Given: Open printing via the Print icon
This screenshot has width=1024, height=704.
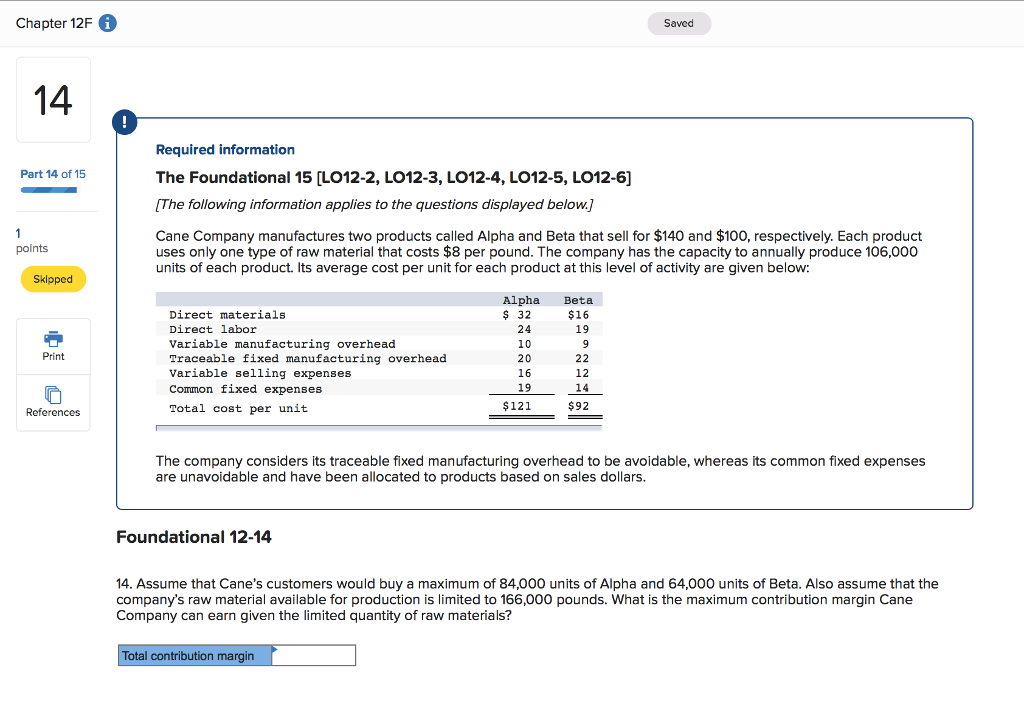Looking at the screenshot, I should click(53, 339).
